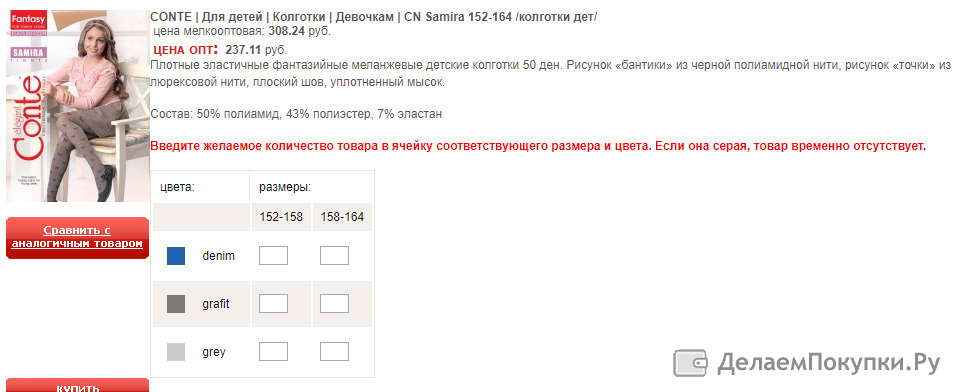Click grafit quantity field for size 158-164

coord(334,304)
